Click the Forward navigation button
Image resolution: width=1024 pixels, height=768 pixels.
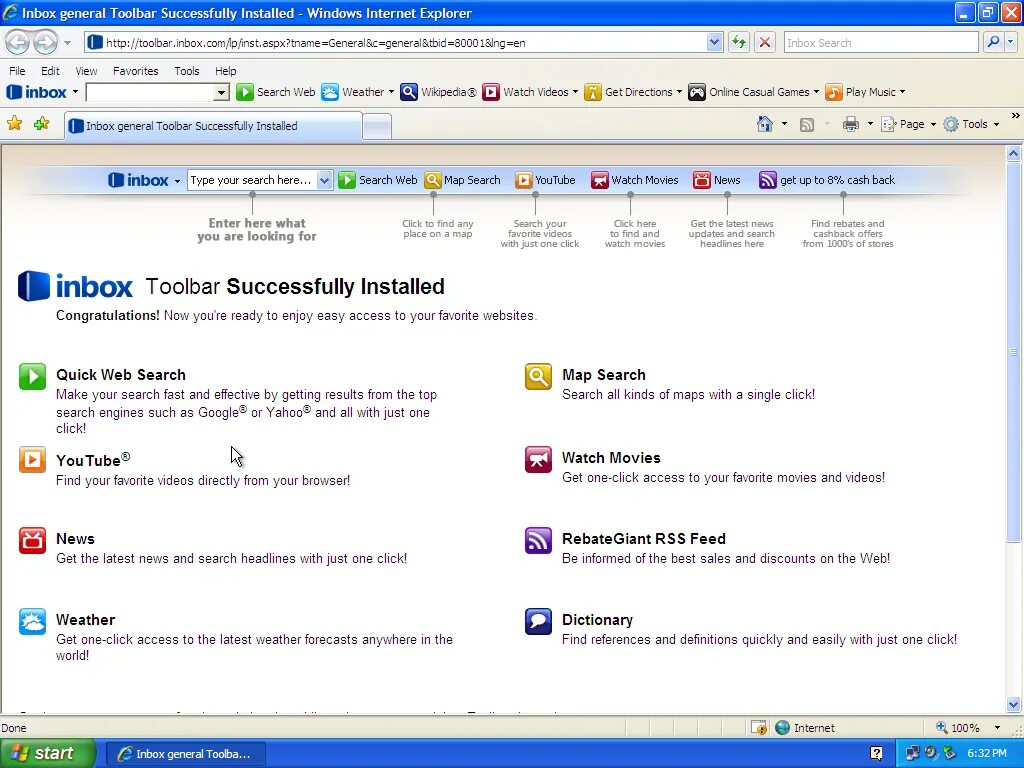pyautogui.click(x=45, y=42)
